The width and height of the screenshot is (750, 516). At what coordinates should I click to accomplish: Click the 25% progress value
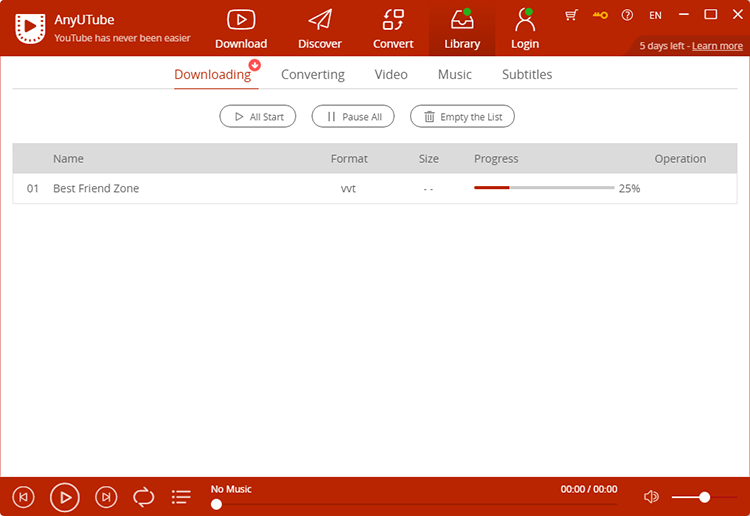[629, 188]
